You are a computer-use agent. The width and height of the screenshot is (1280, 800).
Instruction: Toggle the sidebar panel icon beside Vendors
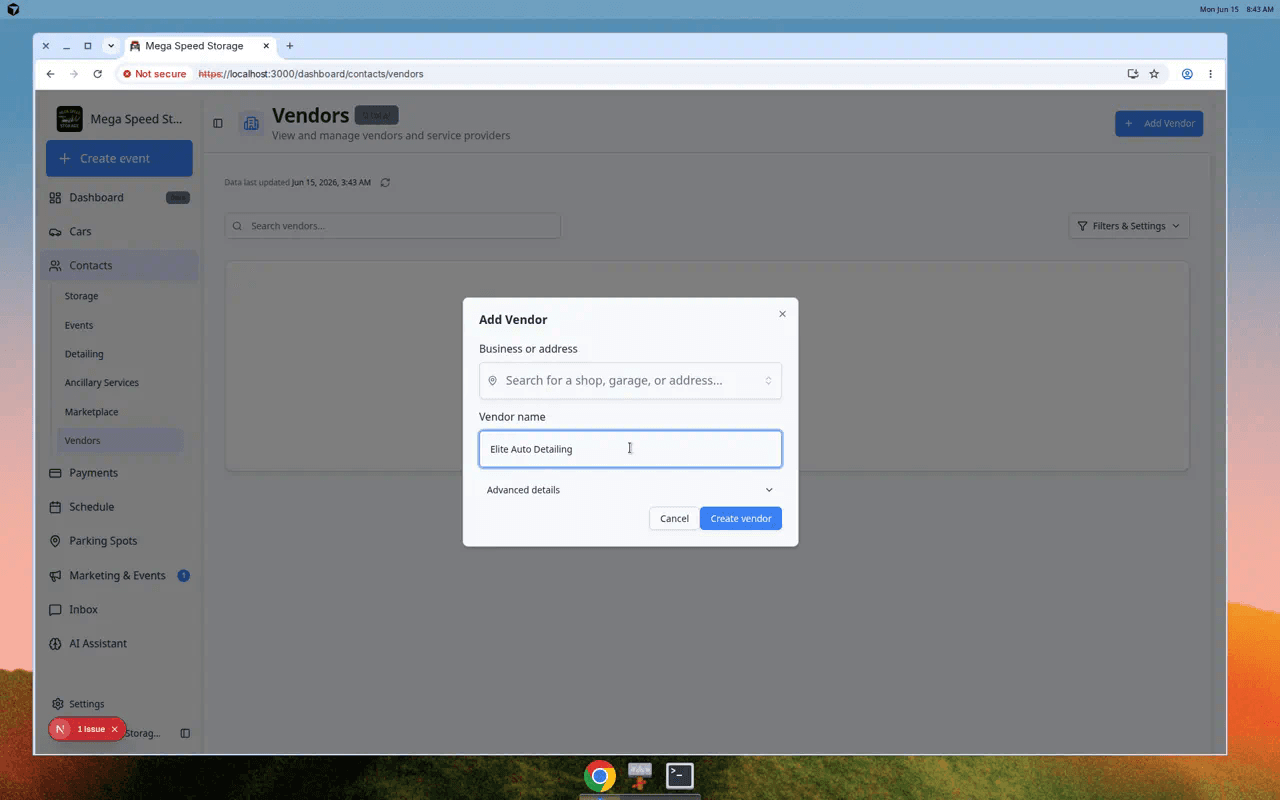pos(218,123)
